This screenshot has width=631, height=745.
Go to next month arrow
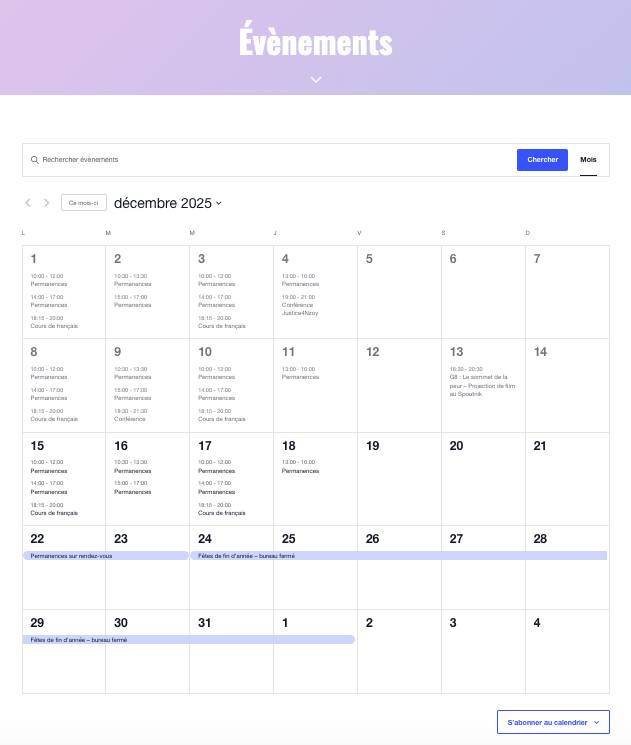point(46,203)
